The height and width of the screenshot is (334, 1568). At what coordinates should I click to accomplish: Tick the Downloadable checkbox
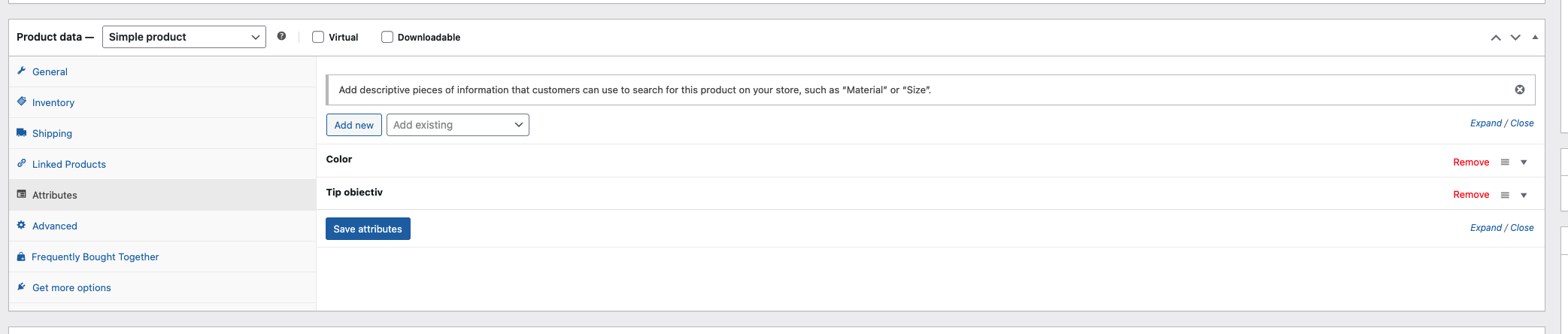[387, 37]
